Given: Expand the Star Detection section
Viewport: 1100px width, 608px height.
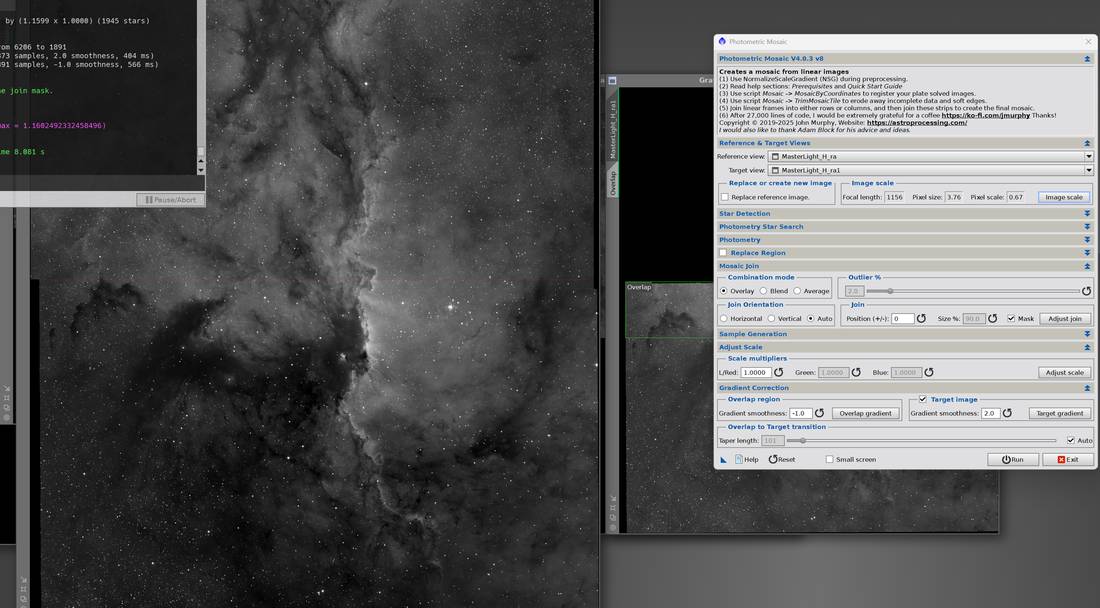Looking at the screenshot, I should (x=1087, y=213).
